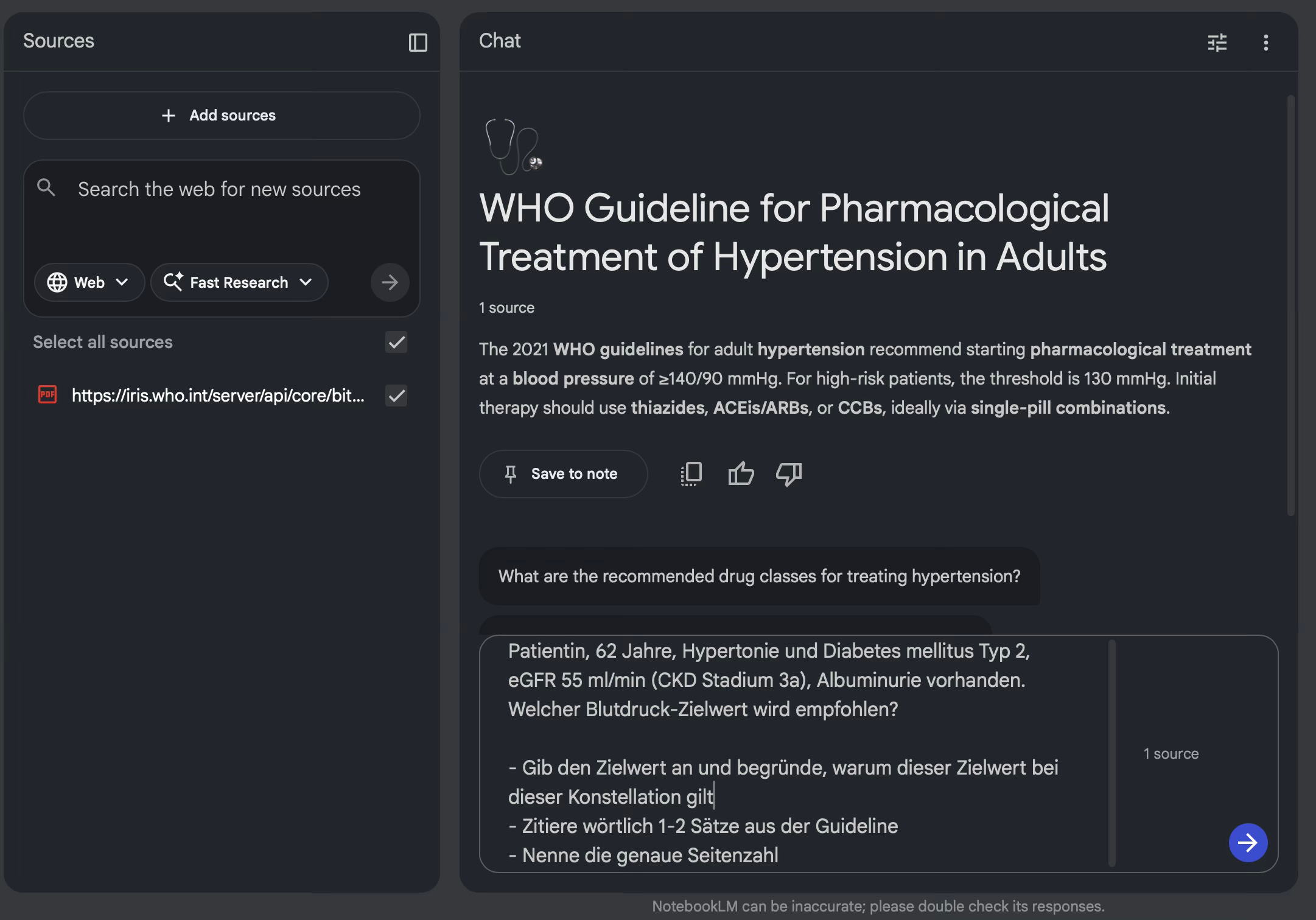The height and width of the screenshot is (920, 1316).
Task: Toggle the Select all sources checkbox
Action: (396, 343)
